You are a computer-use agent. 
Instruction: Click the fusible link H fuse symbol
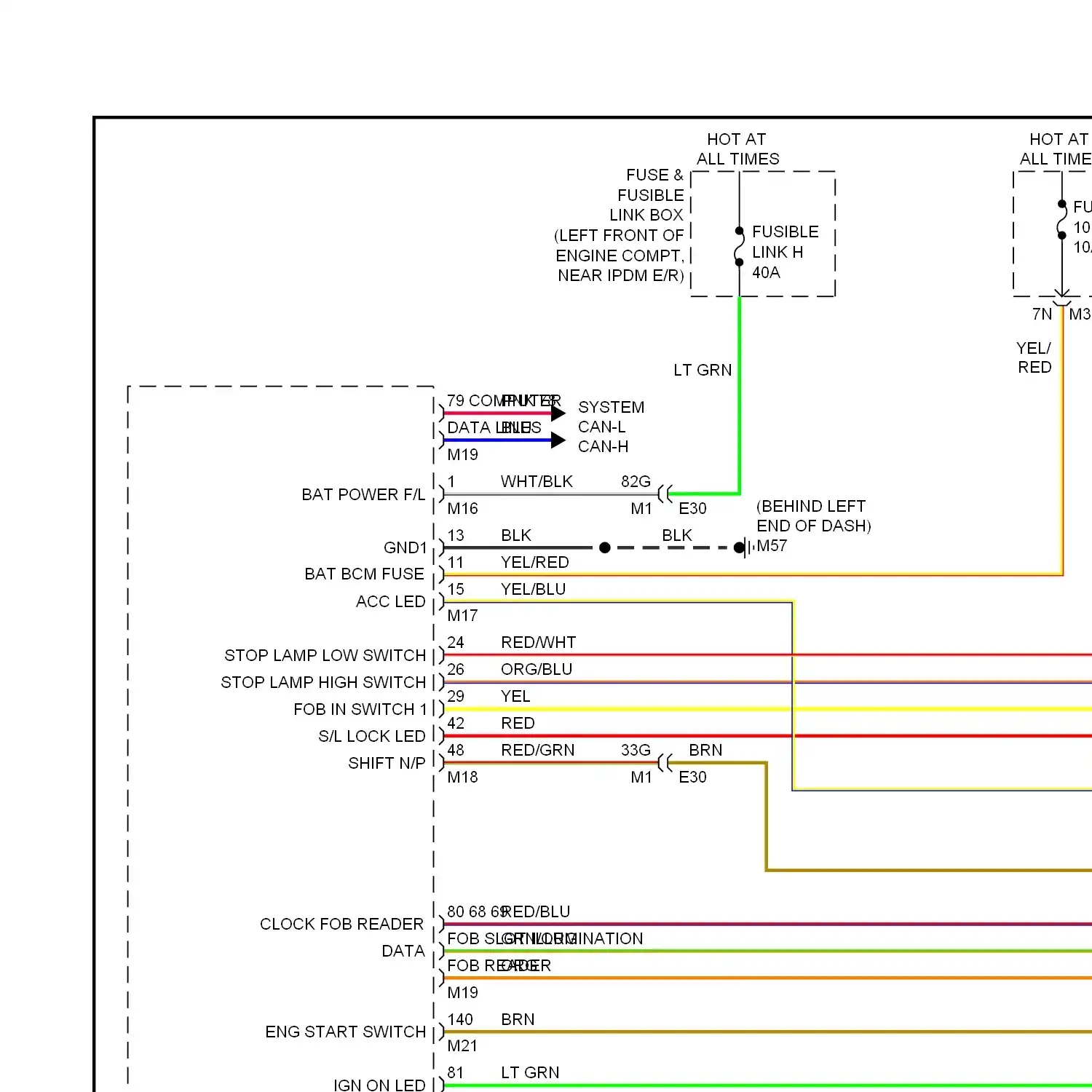[739, 246]
